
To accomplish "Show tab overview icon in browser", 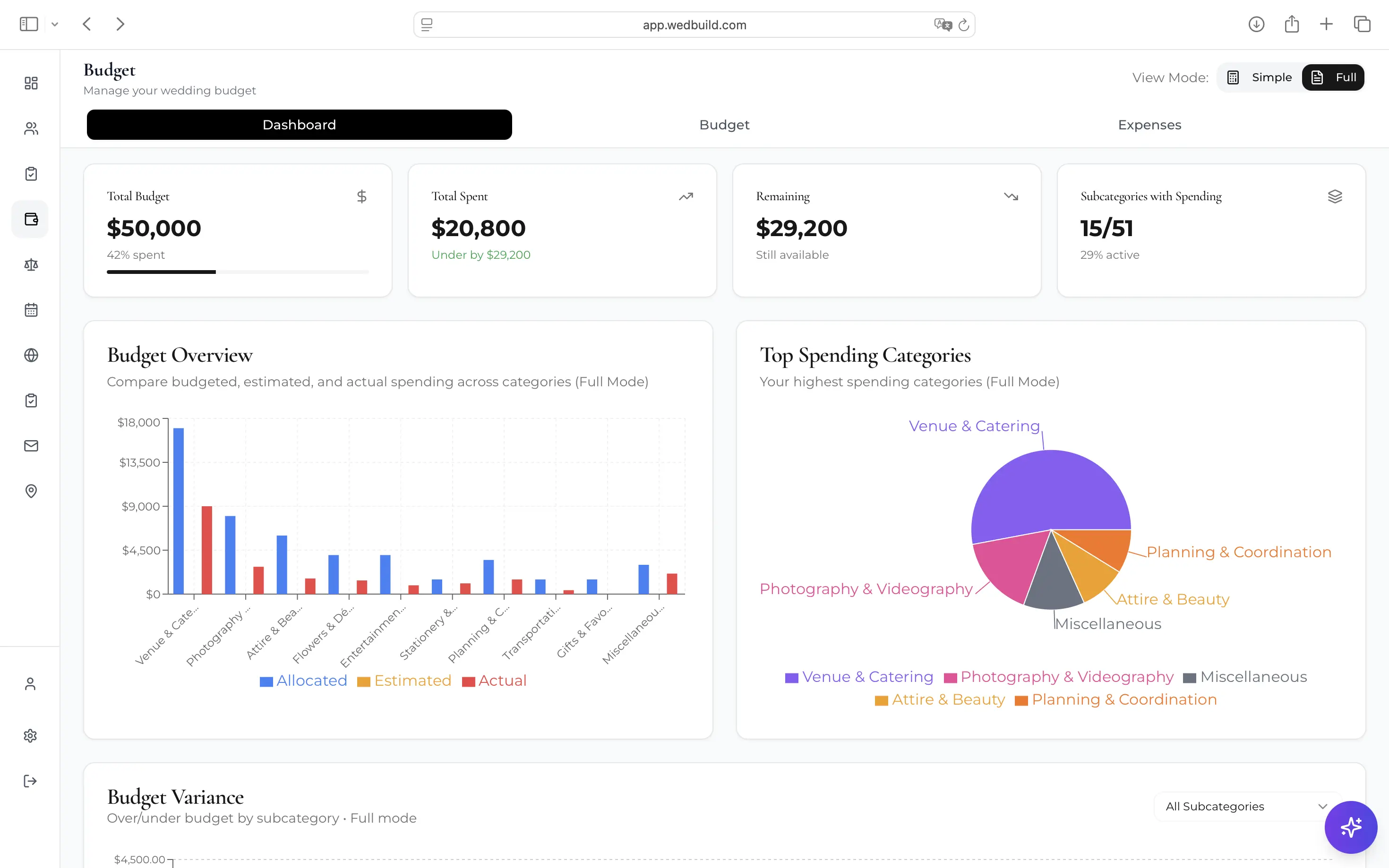I will 1362,24.
